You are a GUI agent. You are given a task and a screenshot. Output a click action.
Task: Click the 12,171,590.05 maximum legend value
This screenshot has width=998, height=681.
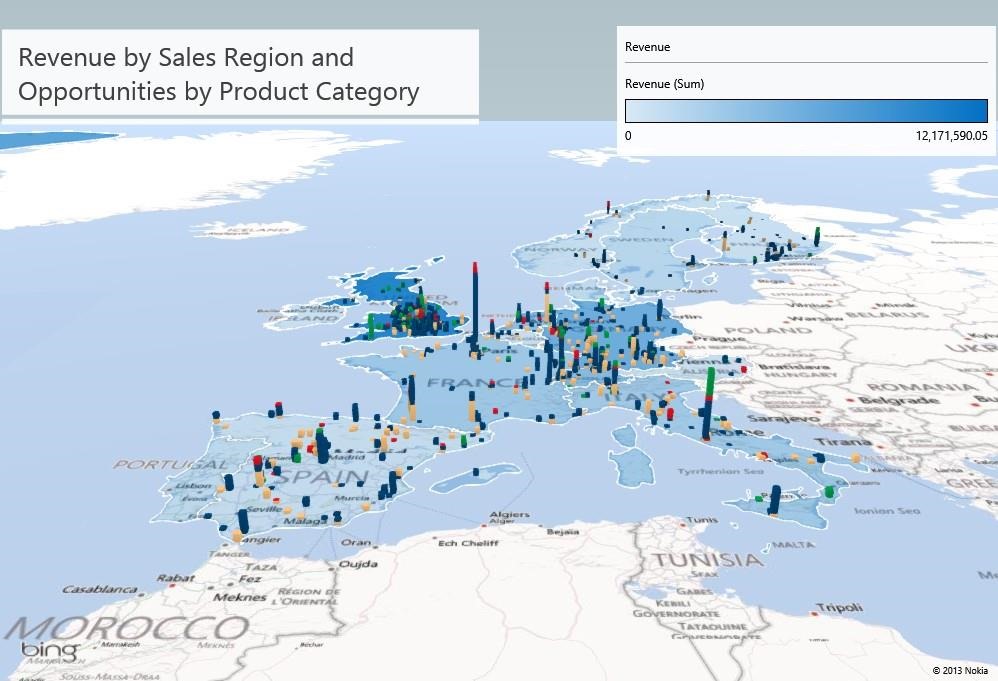coord(950,135)
